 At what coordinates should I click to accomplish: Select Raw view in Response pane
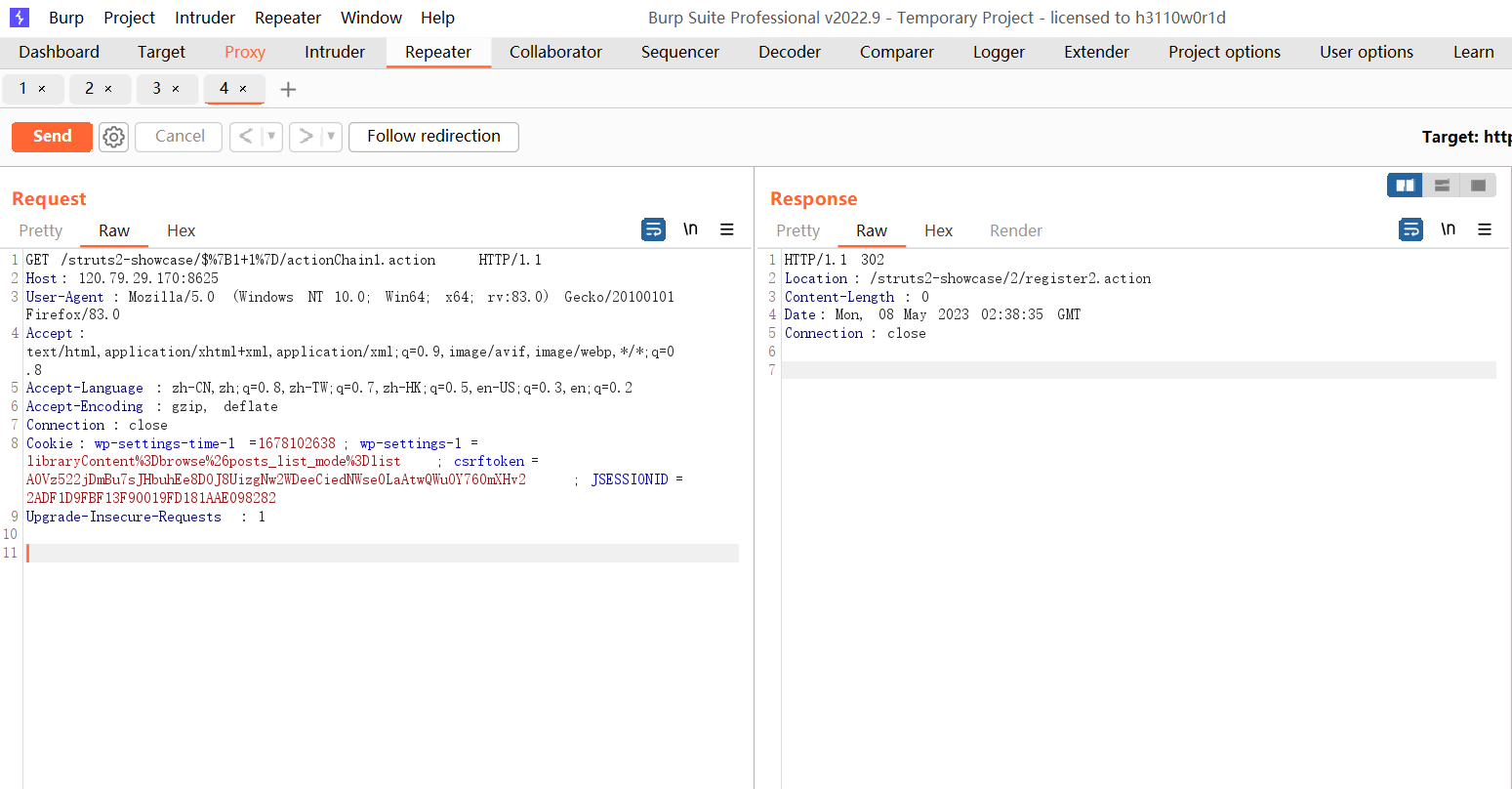[872, 230]
